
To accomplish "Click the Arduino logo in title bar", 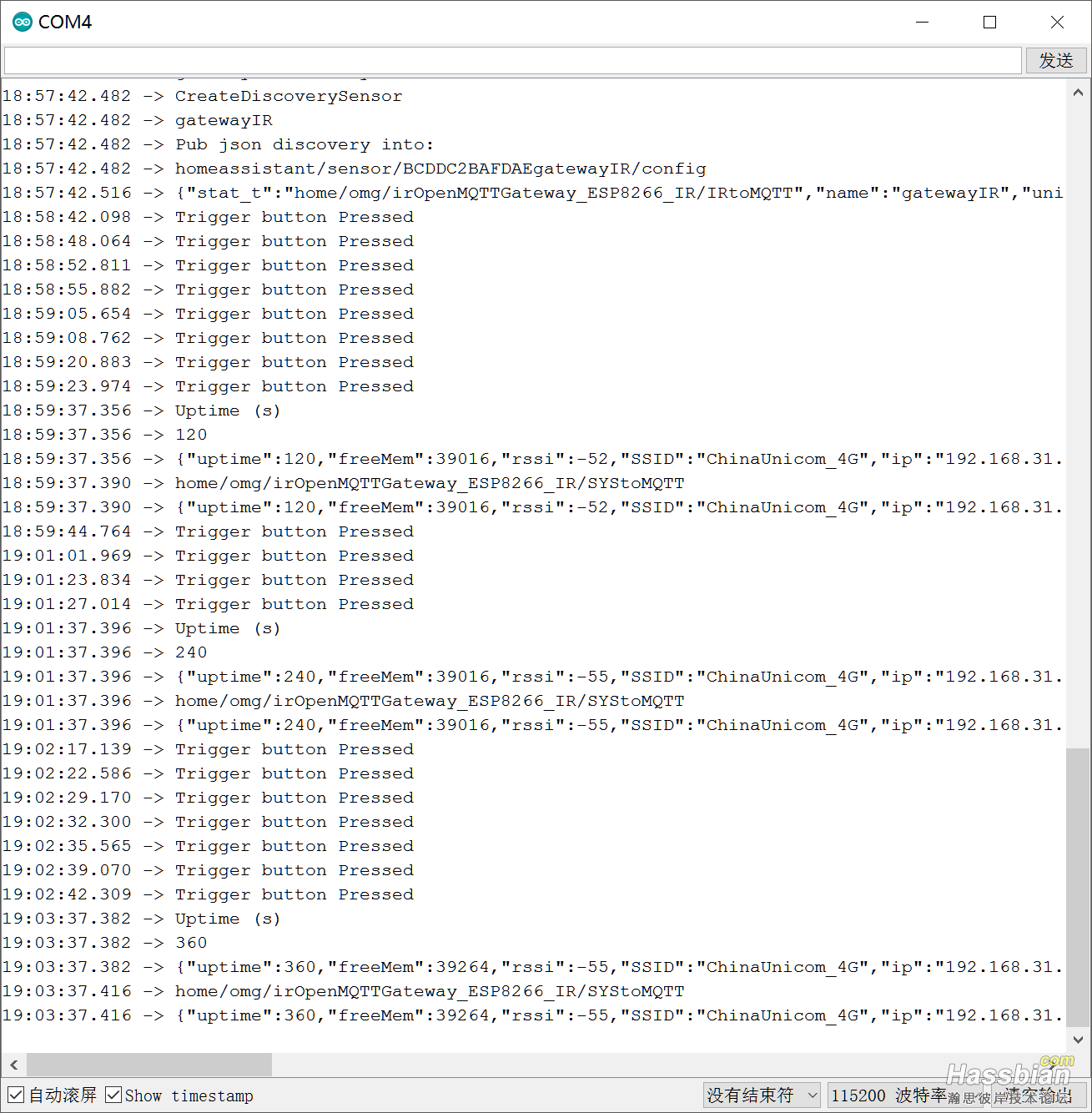I will click(x=23, y=23).
